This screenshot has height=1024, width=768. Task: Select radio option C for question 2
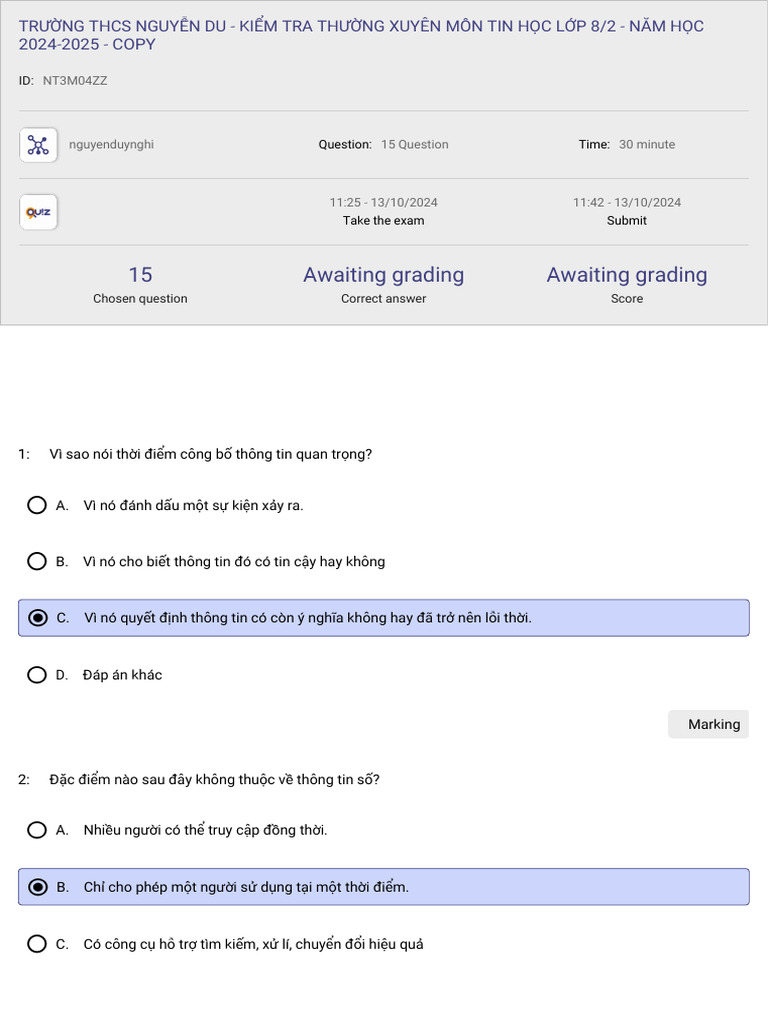point(37,944)
